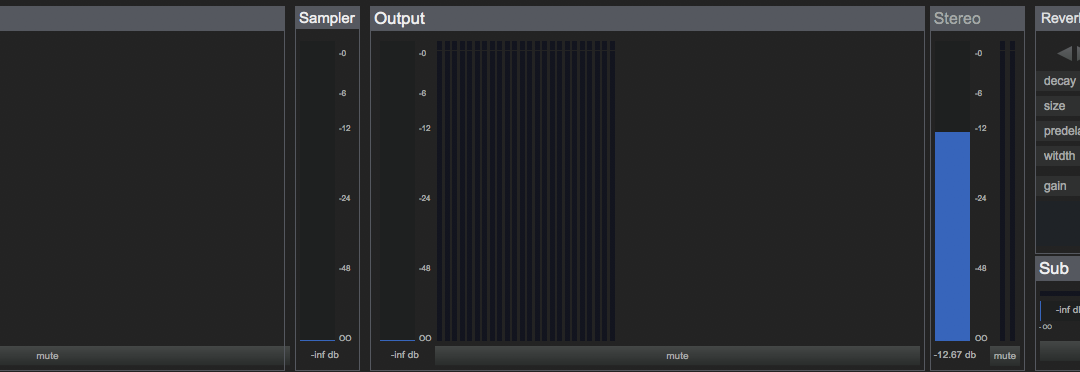Click the Reverb previous preset arrow

tap(1065, 53)
